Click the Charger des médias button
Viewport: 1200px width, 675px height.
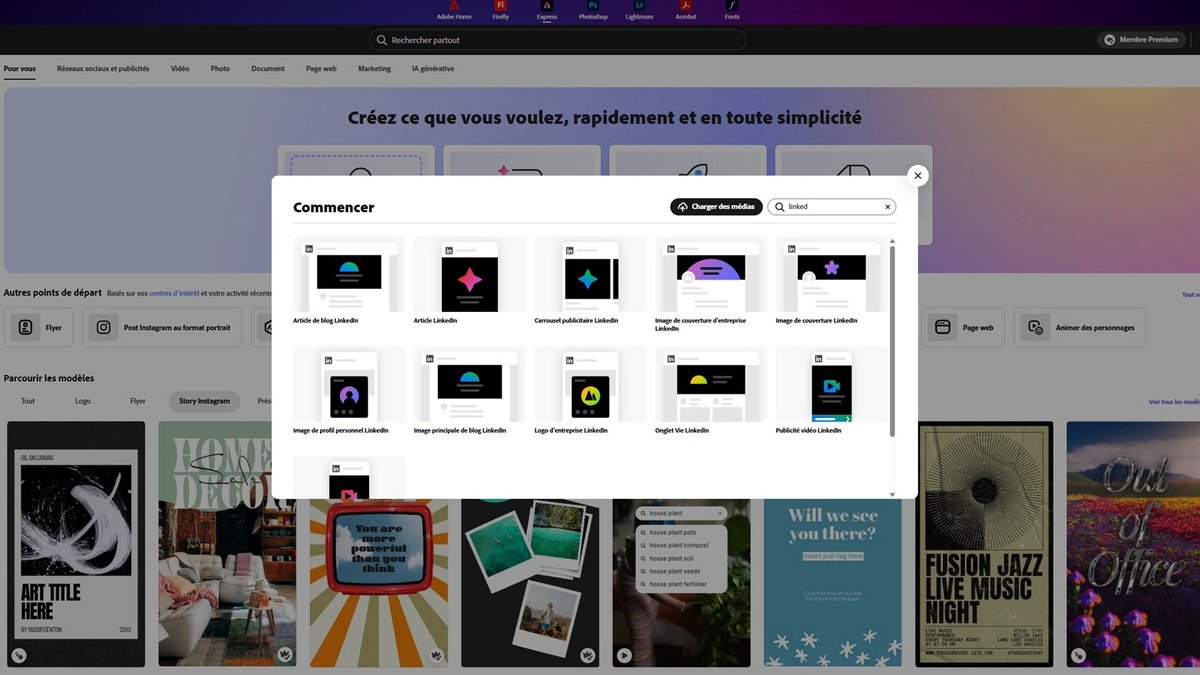tap(716, 207)
